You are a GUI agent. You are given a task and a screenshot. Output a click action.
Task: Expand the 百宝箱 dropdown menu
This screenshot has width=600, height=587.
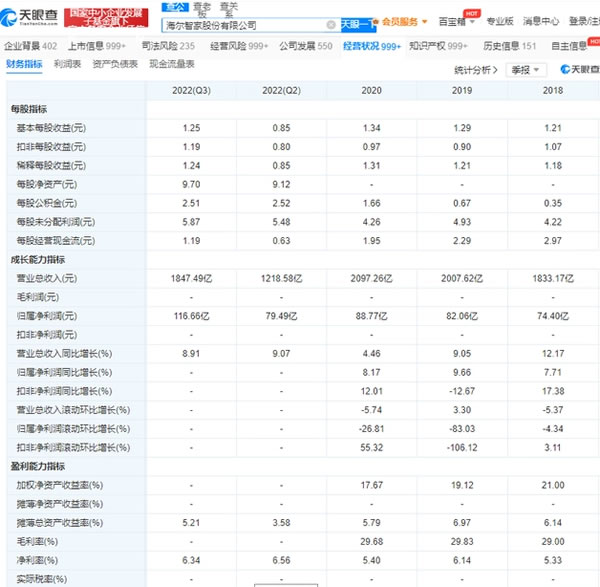[x=457, y=22]
